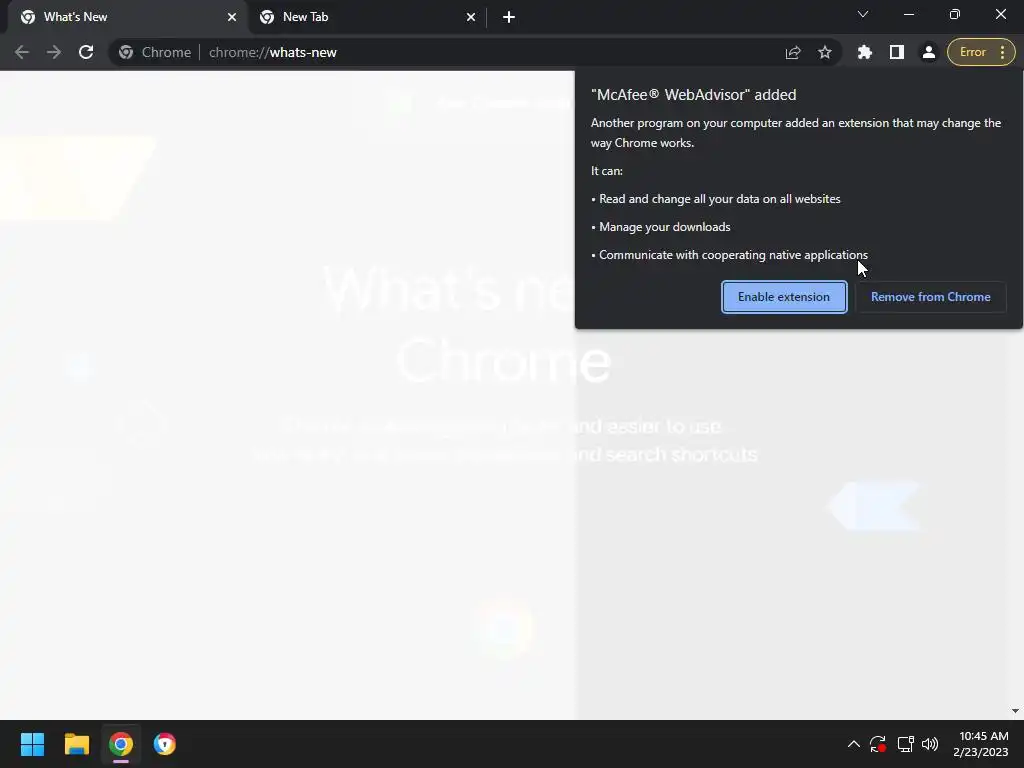Go forward to next page

click(x=54, y=52)
